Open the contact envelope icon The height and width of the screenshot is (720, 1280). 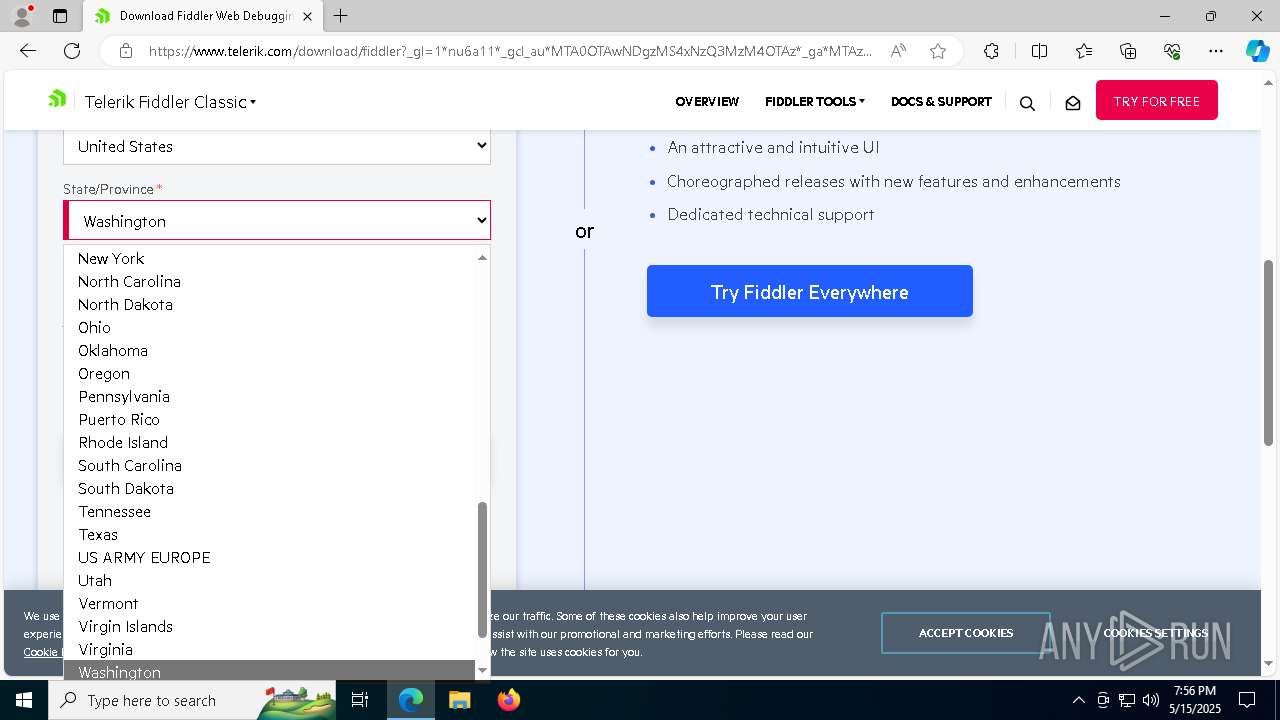click(1073, 103)
